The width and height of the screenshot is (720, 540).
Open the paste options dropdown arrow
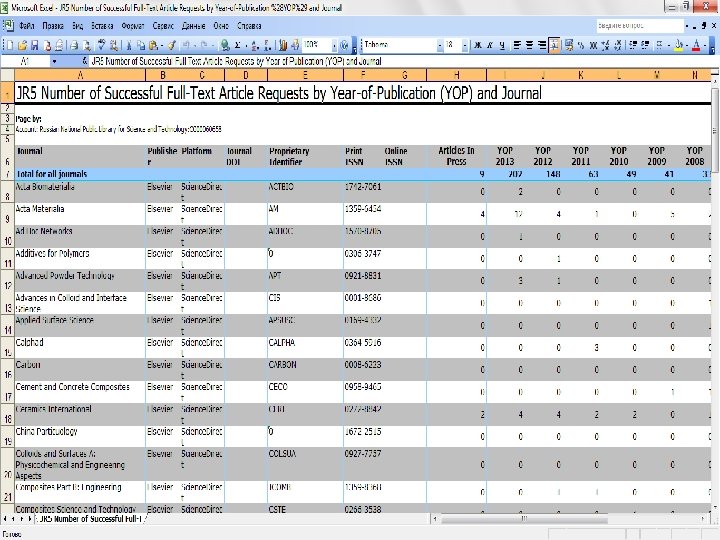162,45
